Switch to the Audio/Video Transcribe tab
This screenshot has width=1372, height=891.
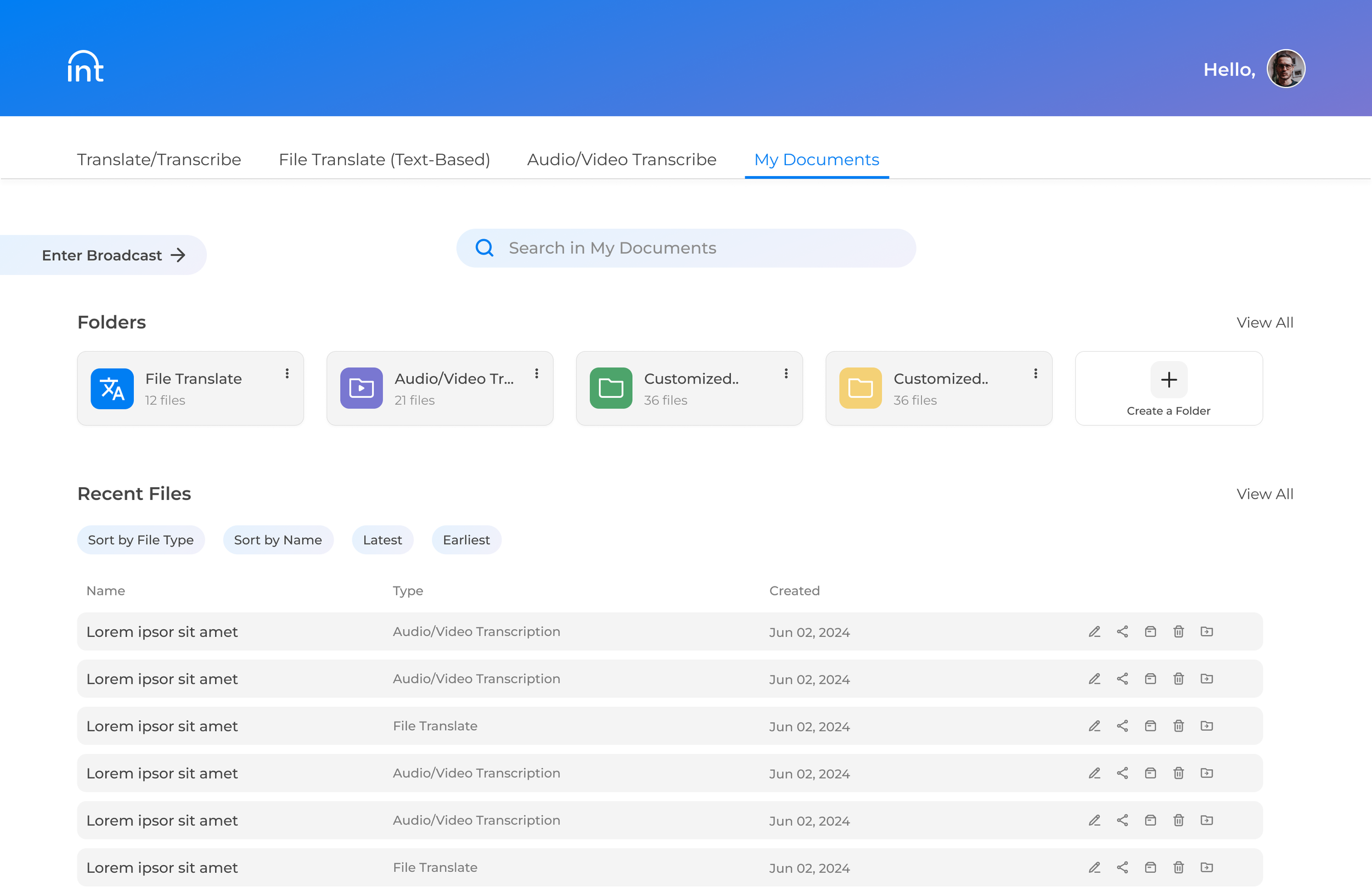[621, 160]
